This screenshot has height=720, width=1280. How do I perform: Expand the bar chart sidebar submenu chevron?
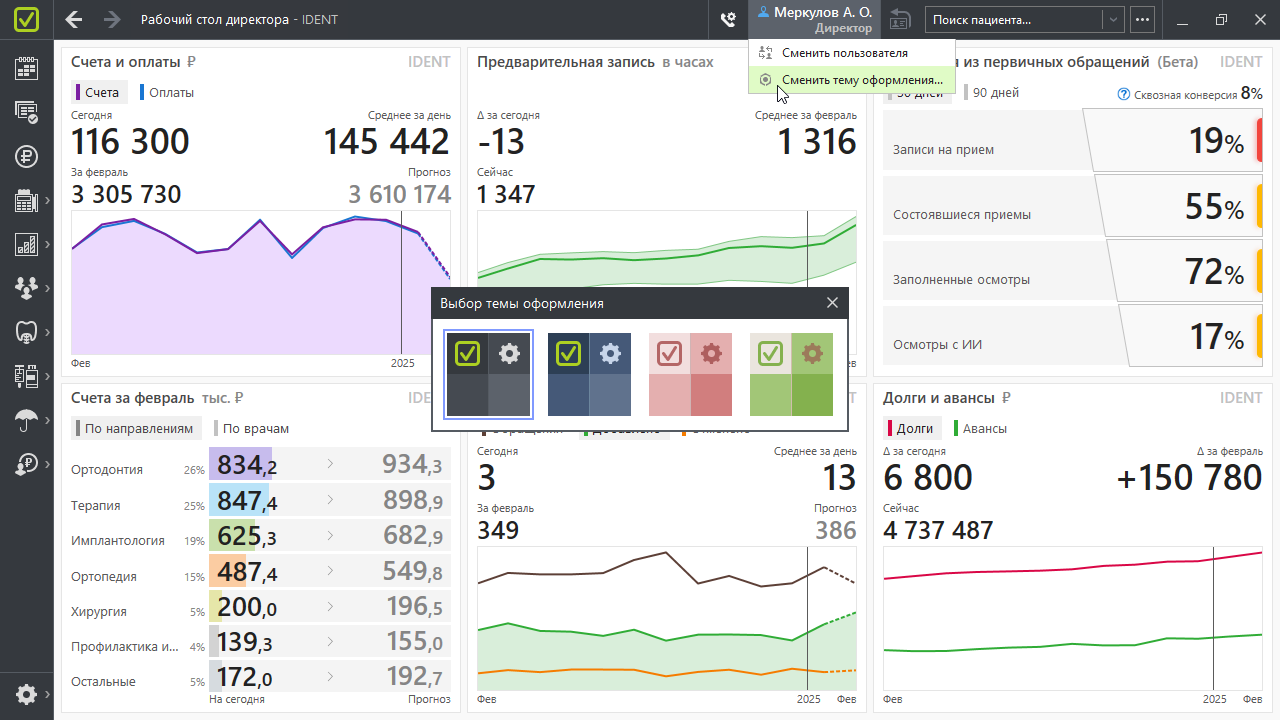[x=47, y=245]
